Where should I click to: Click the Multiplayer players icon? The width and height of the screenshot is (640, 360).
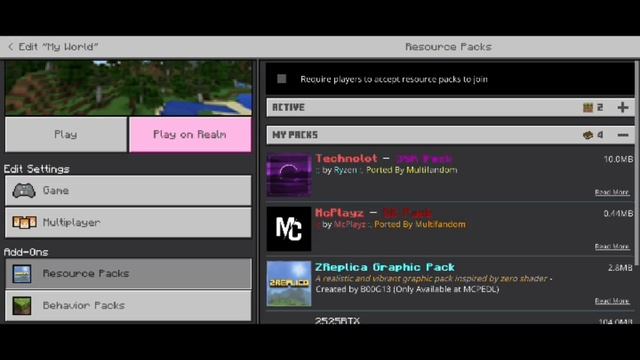(x=24, y=222)
